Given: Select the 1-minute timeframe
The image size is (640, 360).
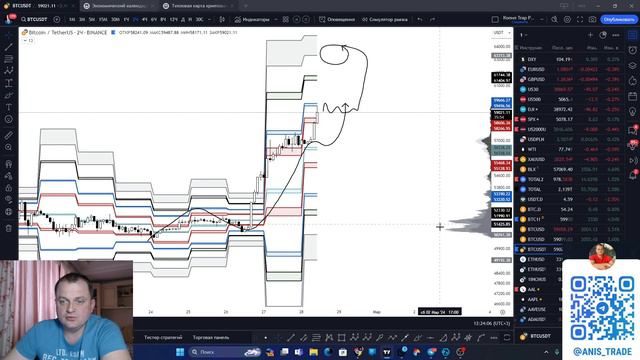Looking at the screenshot, I should (72, 19).
